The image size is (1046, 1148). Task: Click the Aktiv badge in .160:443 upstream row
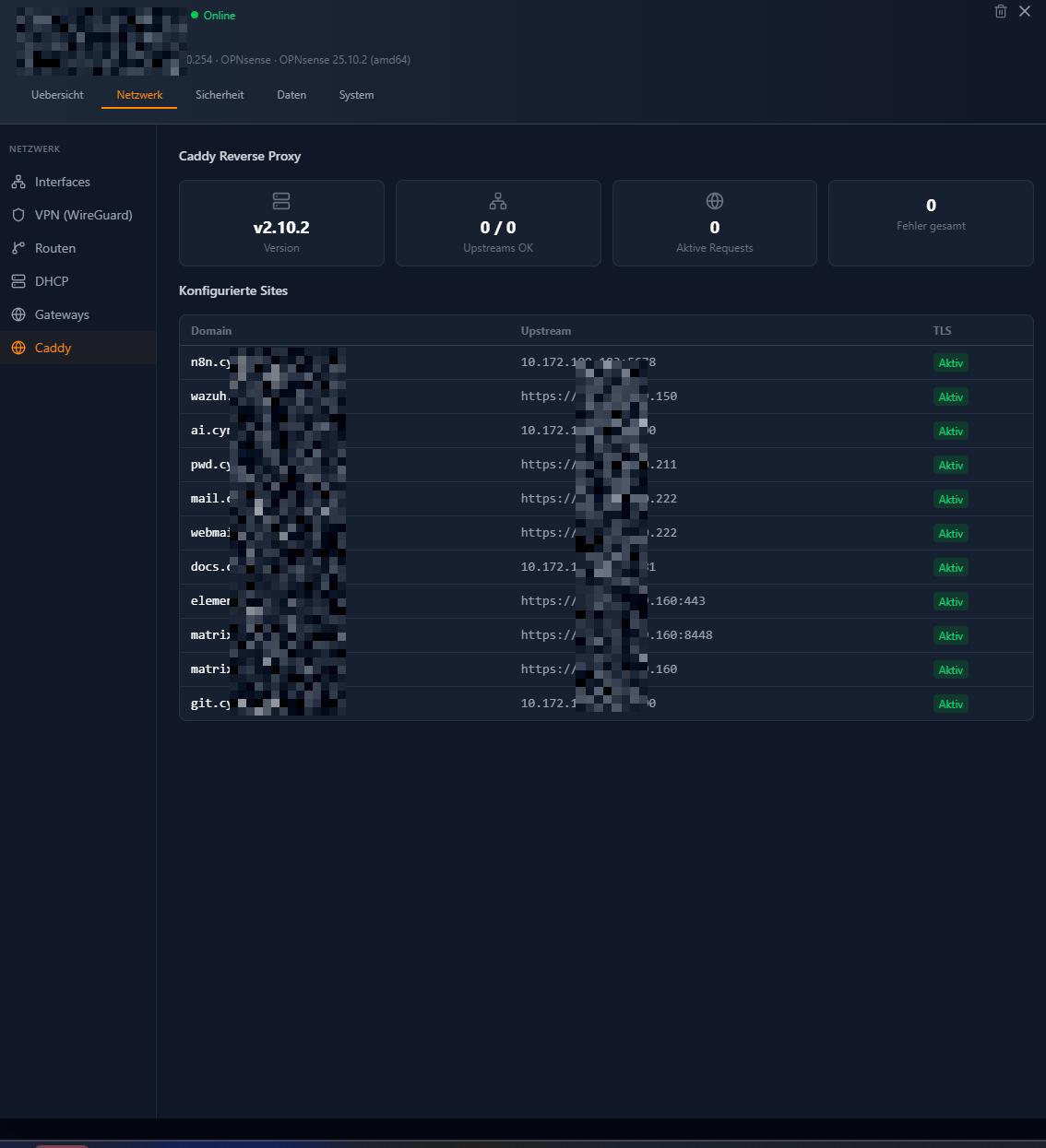click(x=951, y=602)
